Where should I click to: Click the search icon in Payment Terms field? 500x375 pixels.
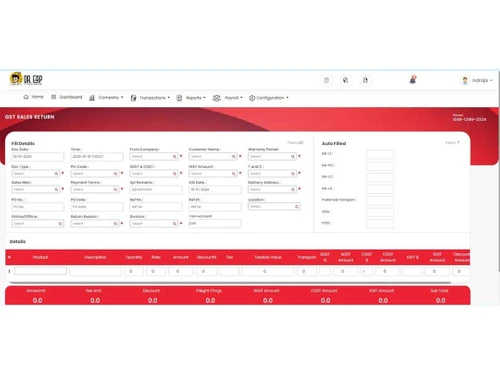(115, 189)
